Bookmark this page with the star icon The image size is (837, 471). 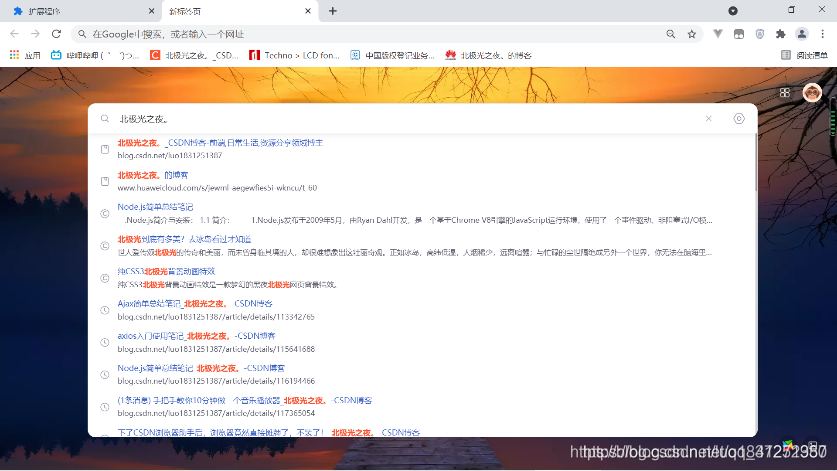[x=692, y=34]
